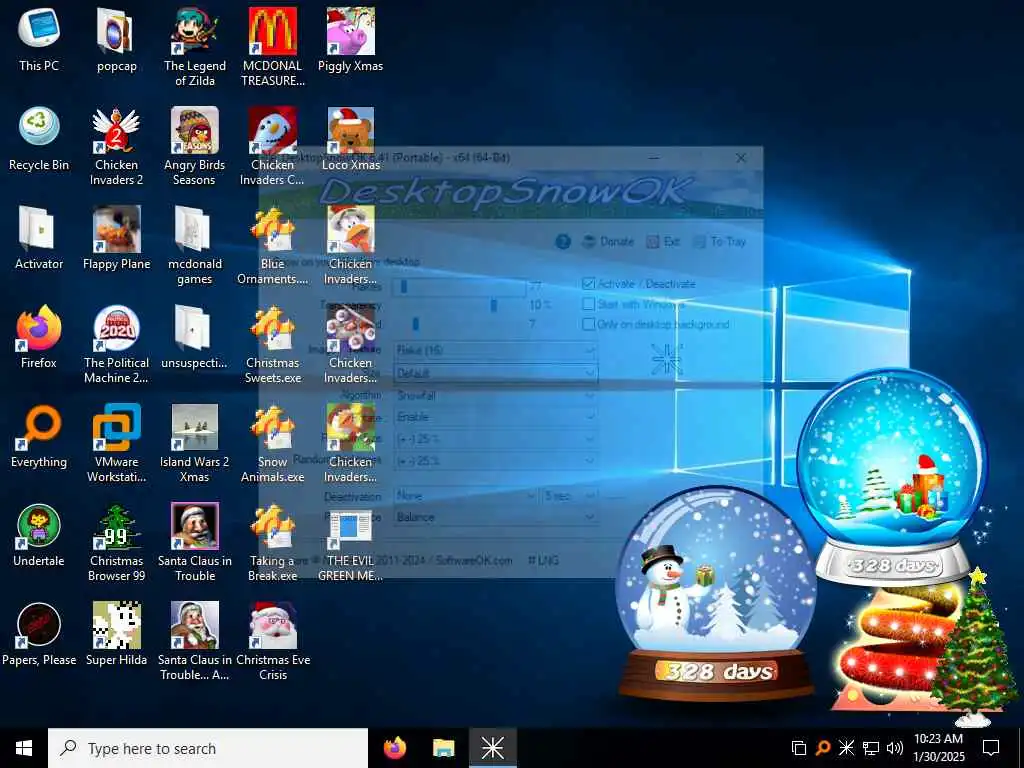This screenshot has height=768, width=1024.
Task: Select Santa Claus in Trouble... A... shortcut
Action: [x=195, y=641]
